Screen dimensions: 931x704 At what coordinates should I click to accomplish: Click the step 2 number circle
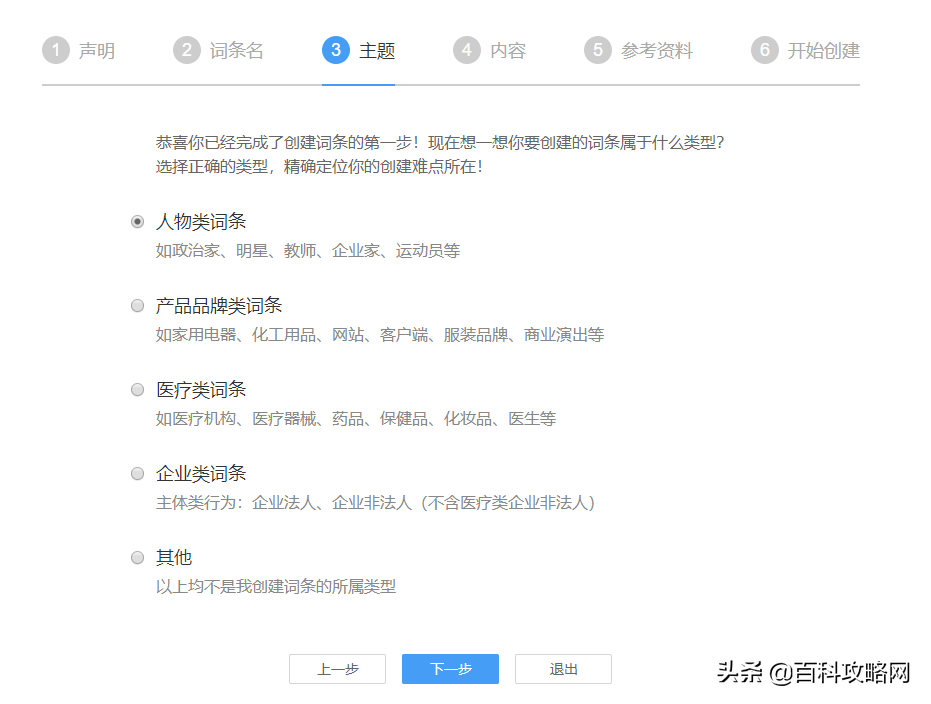pos(187,50)
